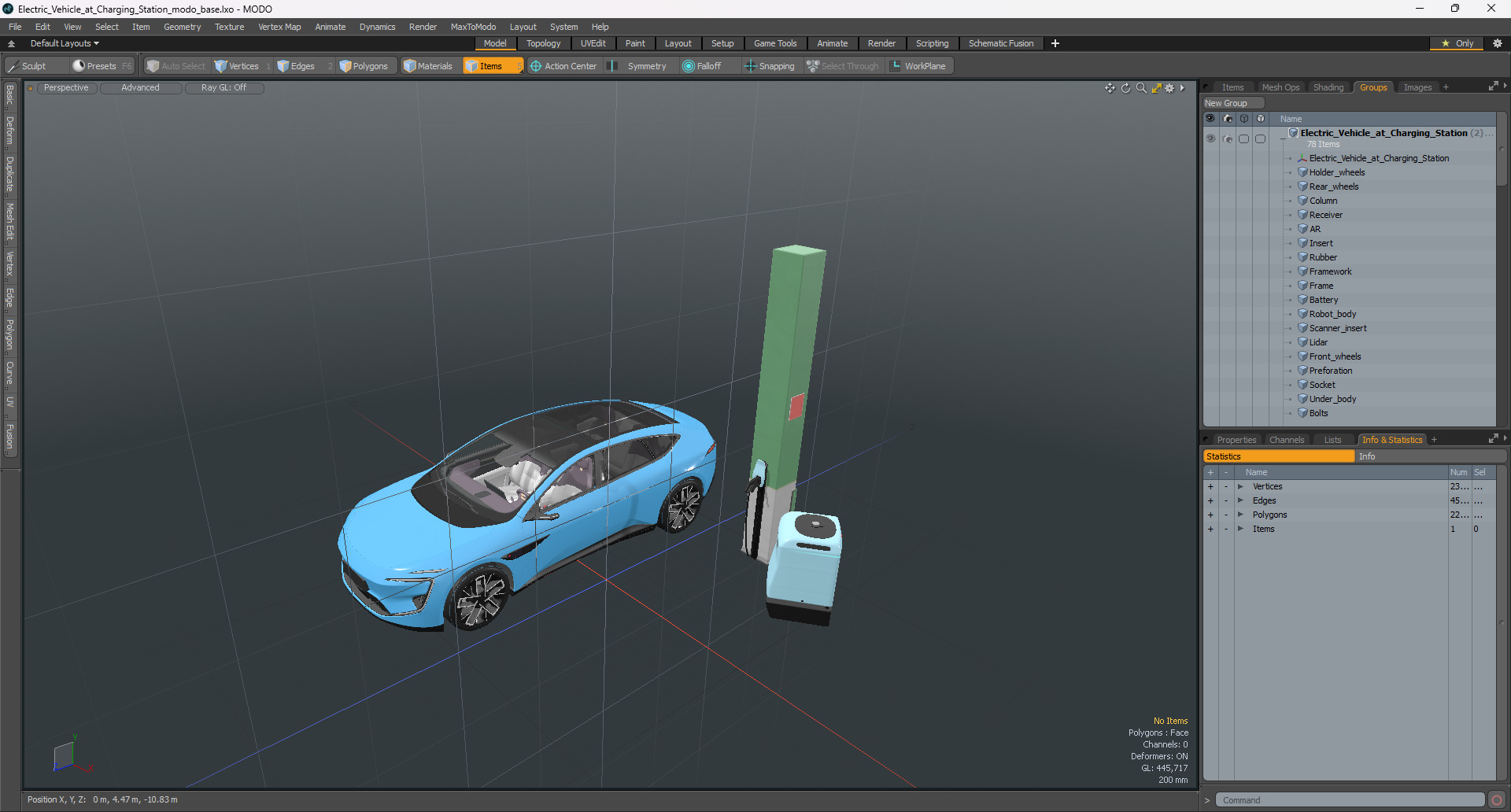Switch to the Shading panel tab
The width and height of the screenshot is (1511, 812).
tap(1328, 87)
